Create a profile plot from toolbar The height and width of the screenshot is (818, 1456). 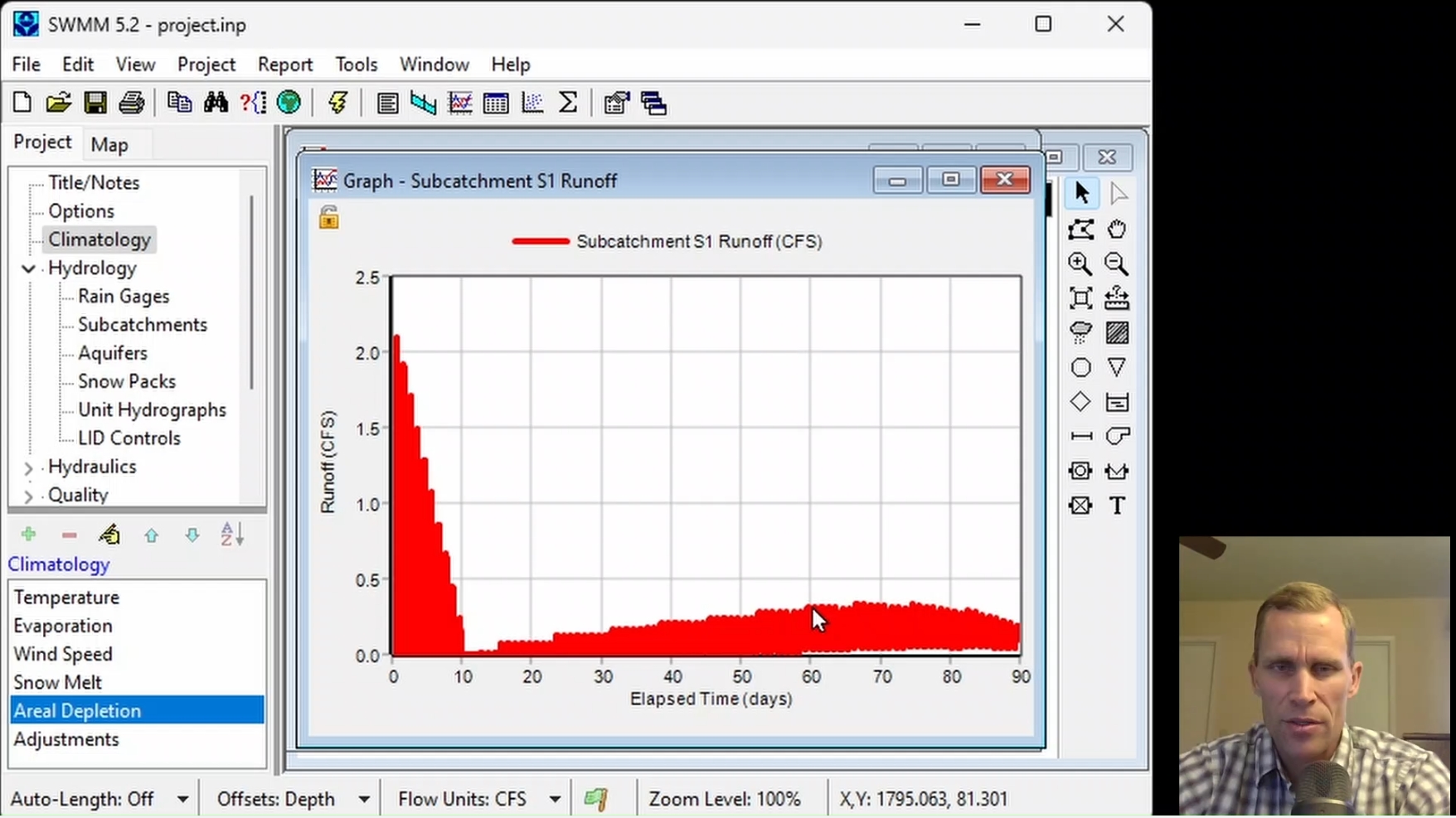click(424, 103)
